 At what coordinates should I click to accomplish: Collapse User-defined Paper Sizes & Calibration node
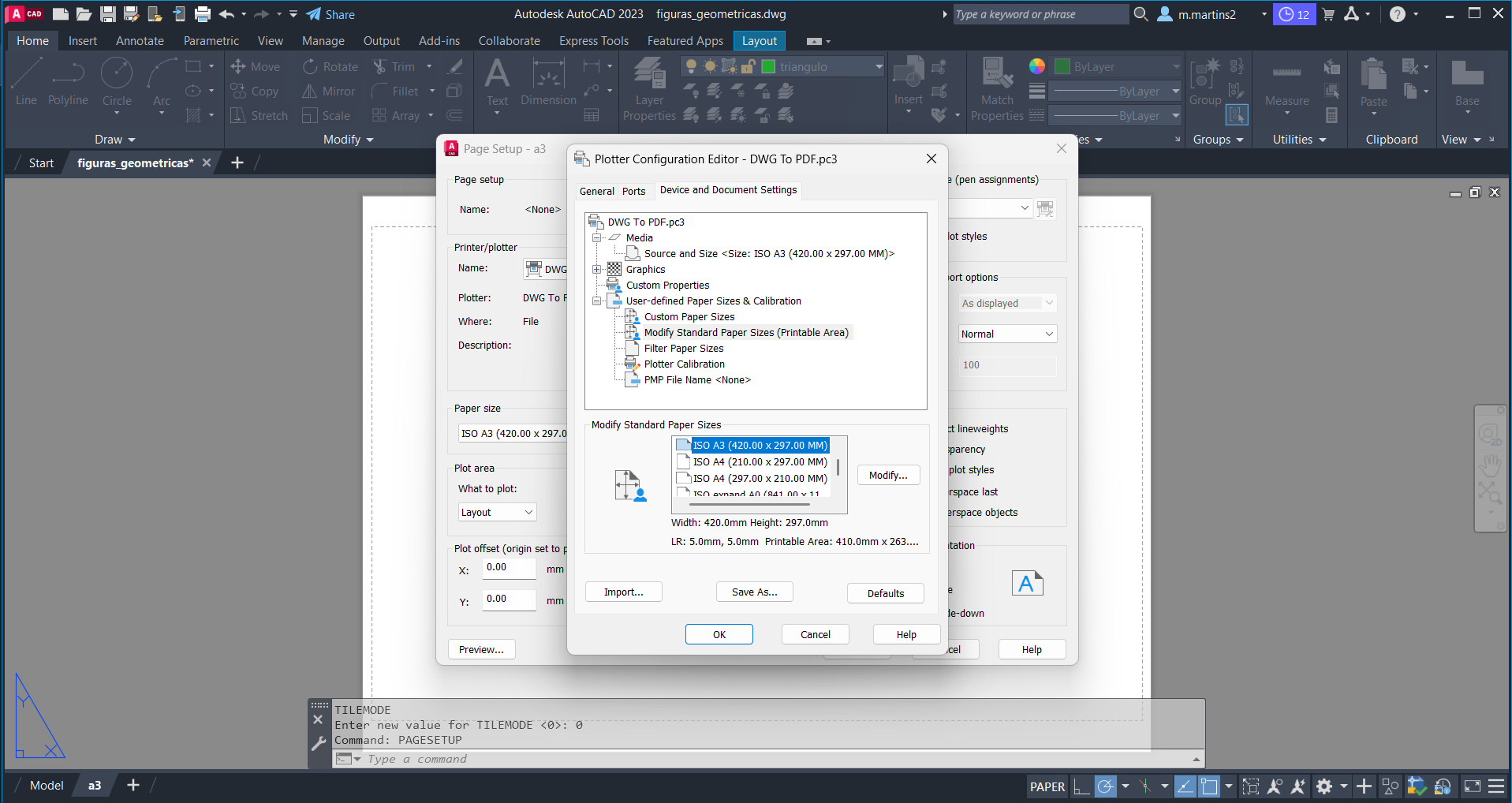click(596, 301)
